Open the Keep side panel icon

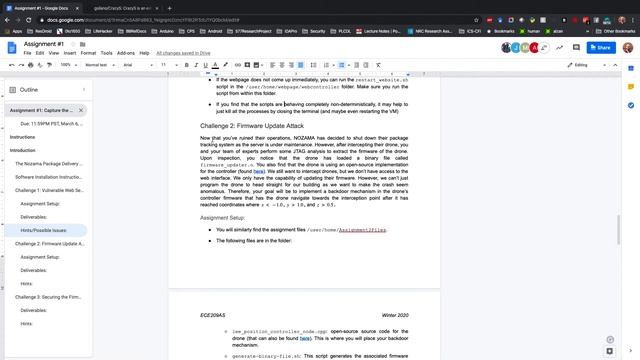click(631, 87)
